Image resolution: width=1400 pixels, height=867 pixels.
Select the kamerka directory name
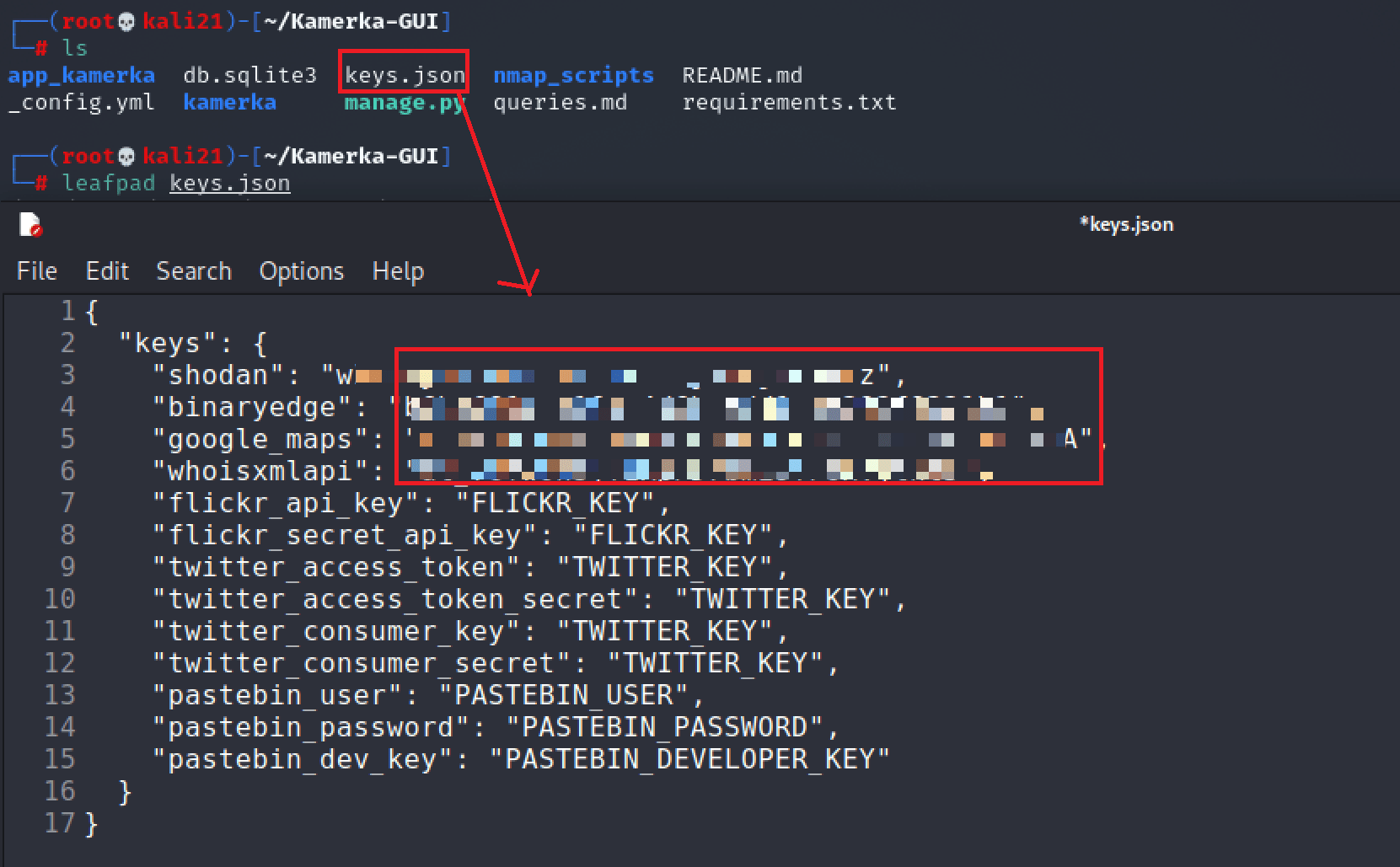tap(229, 102)
